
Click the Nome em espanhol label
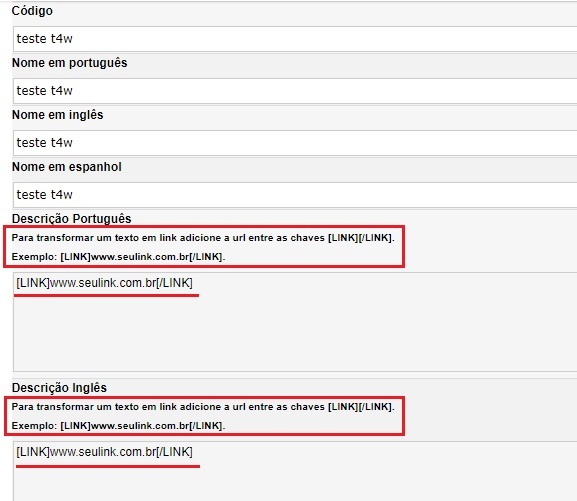coord(67,167)
